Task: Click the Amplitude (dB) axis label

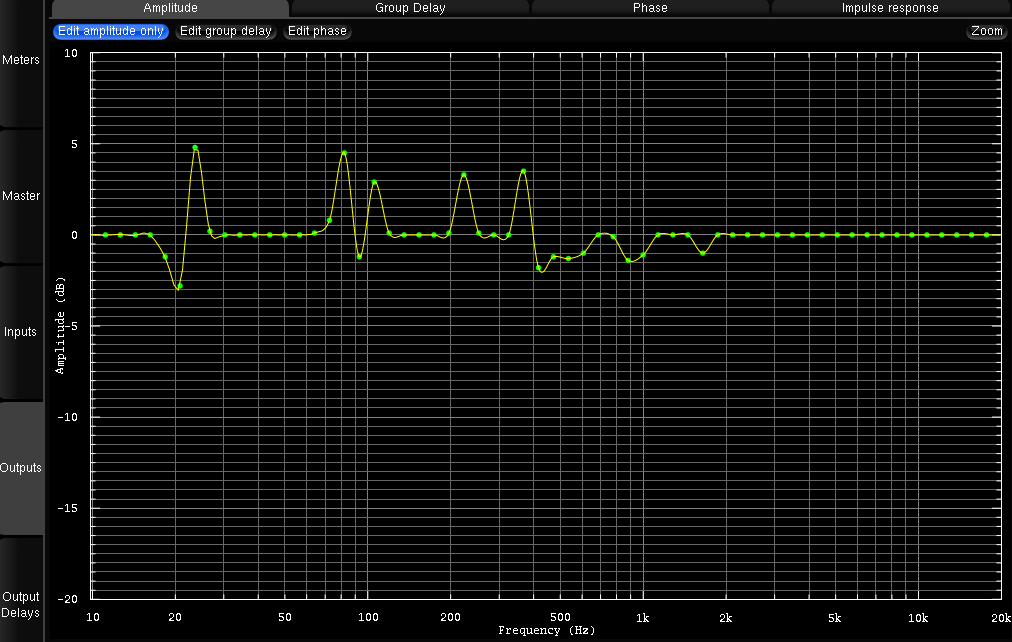Action: click(60, 325)
